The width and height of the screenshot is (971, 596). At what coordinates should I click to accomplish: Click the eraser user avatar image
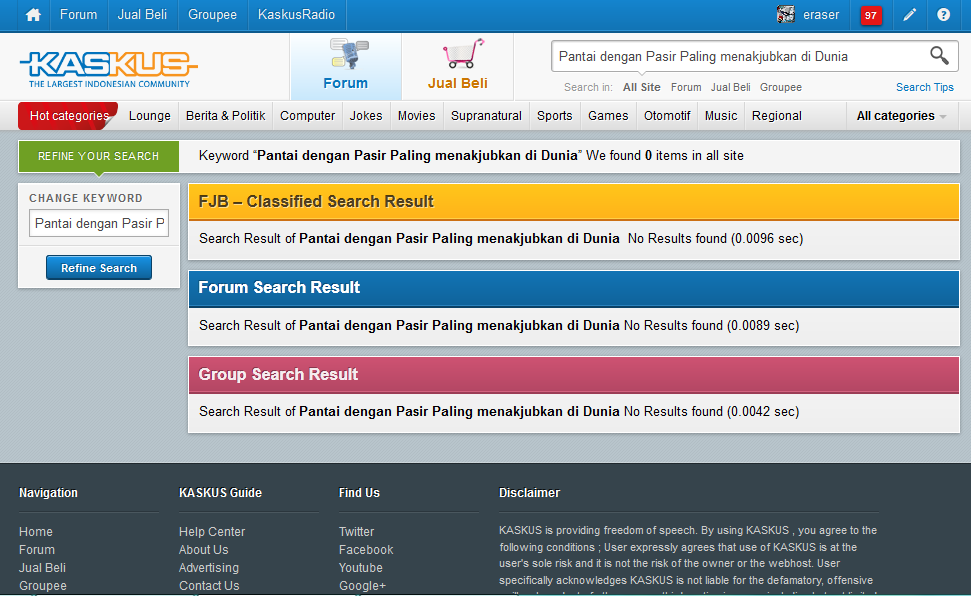786,14
